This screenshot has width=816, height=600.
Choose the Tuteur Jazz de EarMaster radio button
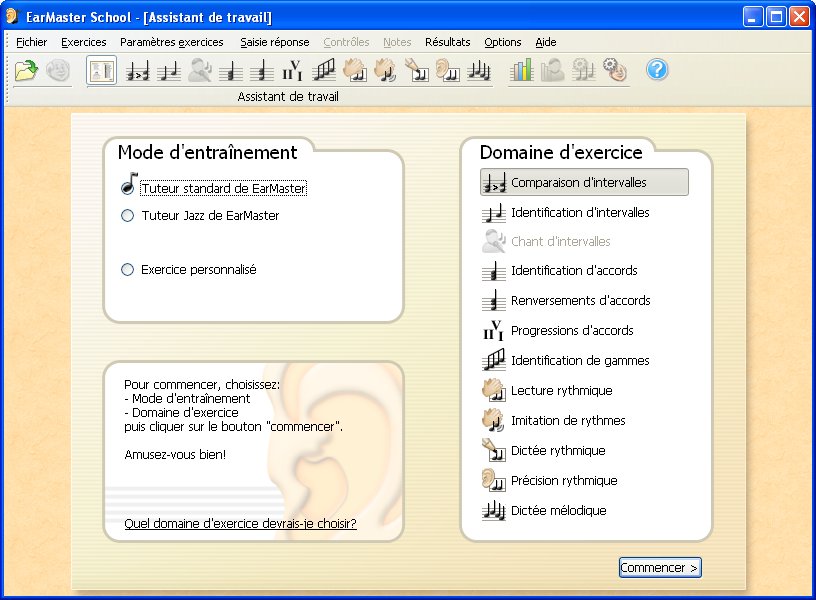(127, 215)
